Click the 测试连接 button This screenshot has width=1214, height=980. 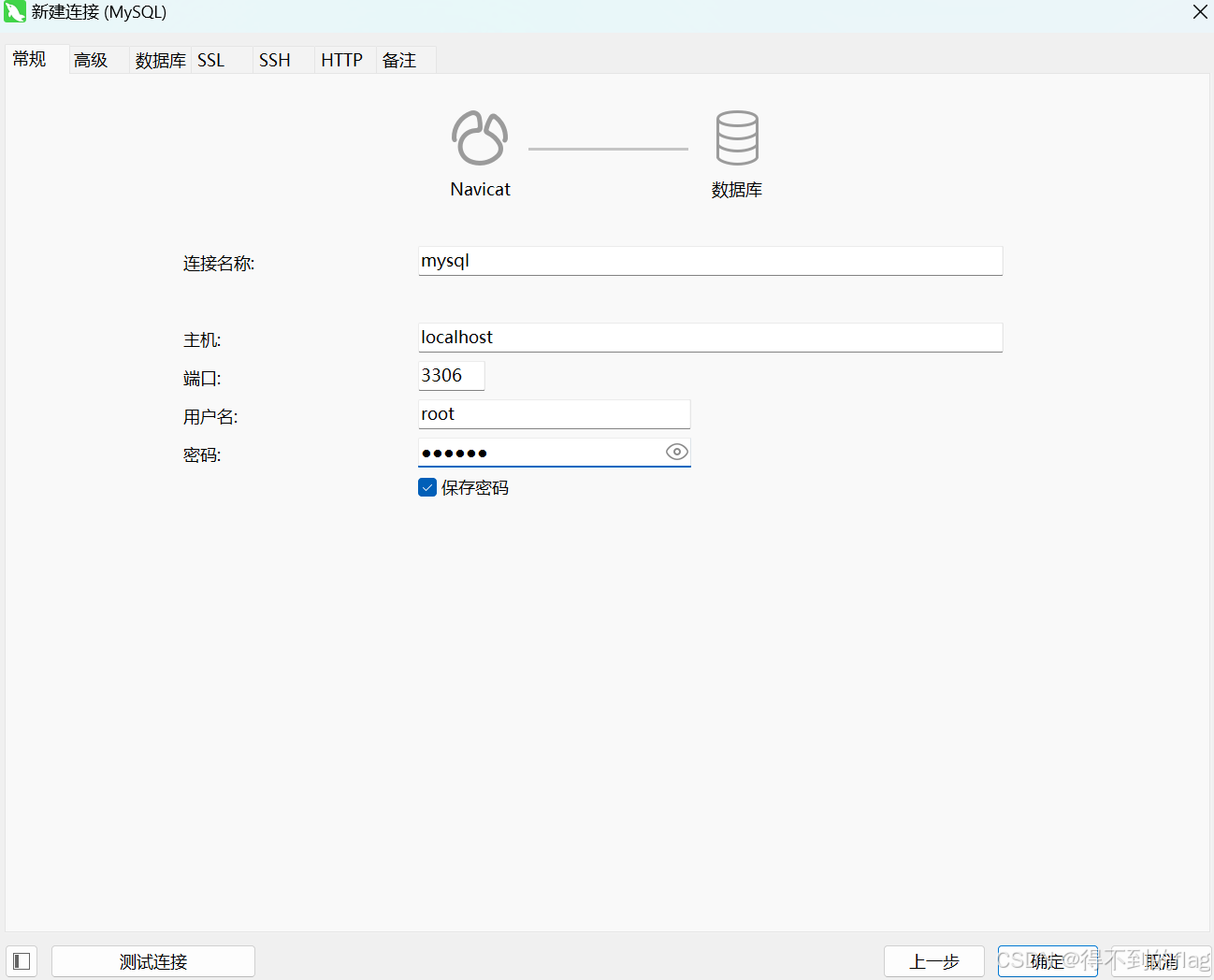coord(153,961)
